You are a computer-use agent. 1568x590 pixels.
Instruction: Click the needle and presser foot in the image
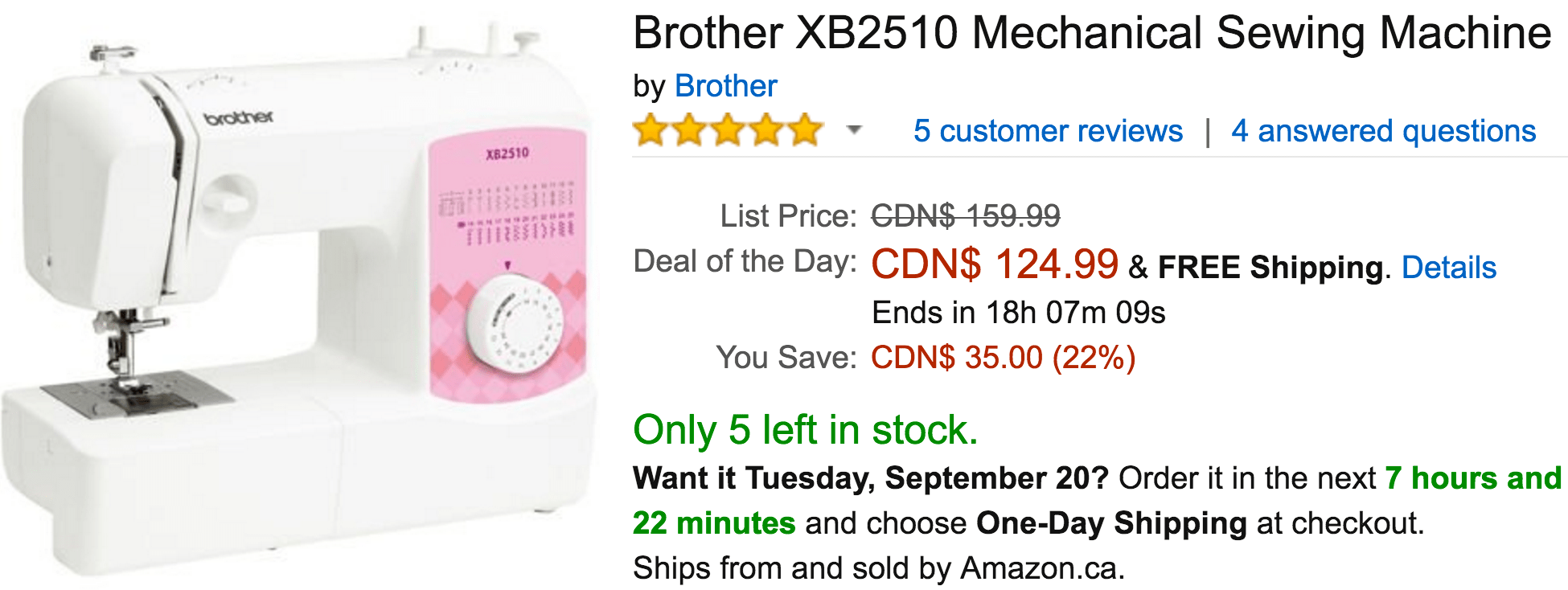tap(122, 346)
